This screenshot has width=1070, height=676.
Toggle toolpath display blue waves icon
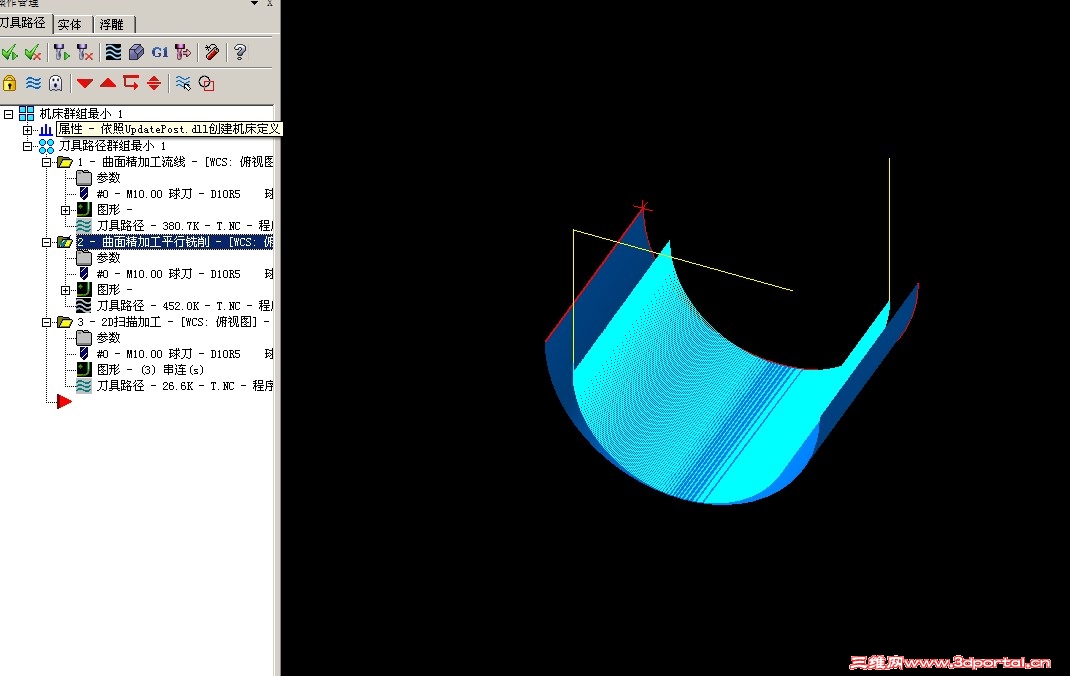(x=33, y=83)
